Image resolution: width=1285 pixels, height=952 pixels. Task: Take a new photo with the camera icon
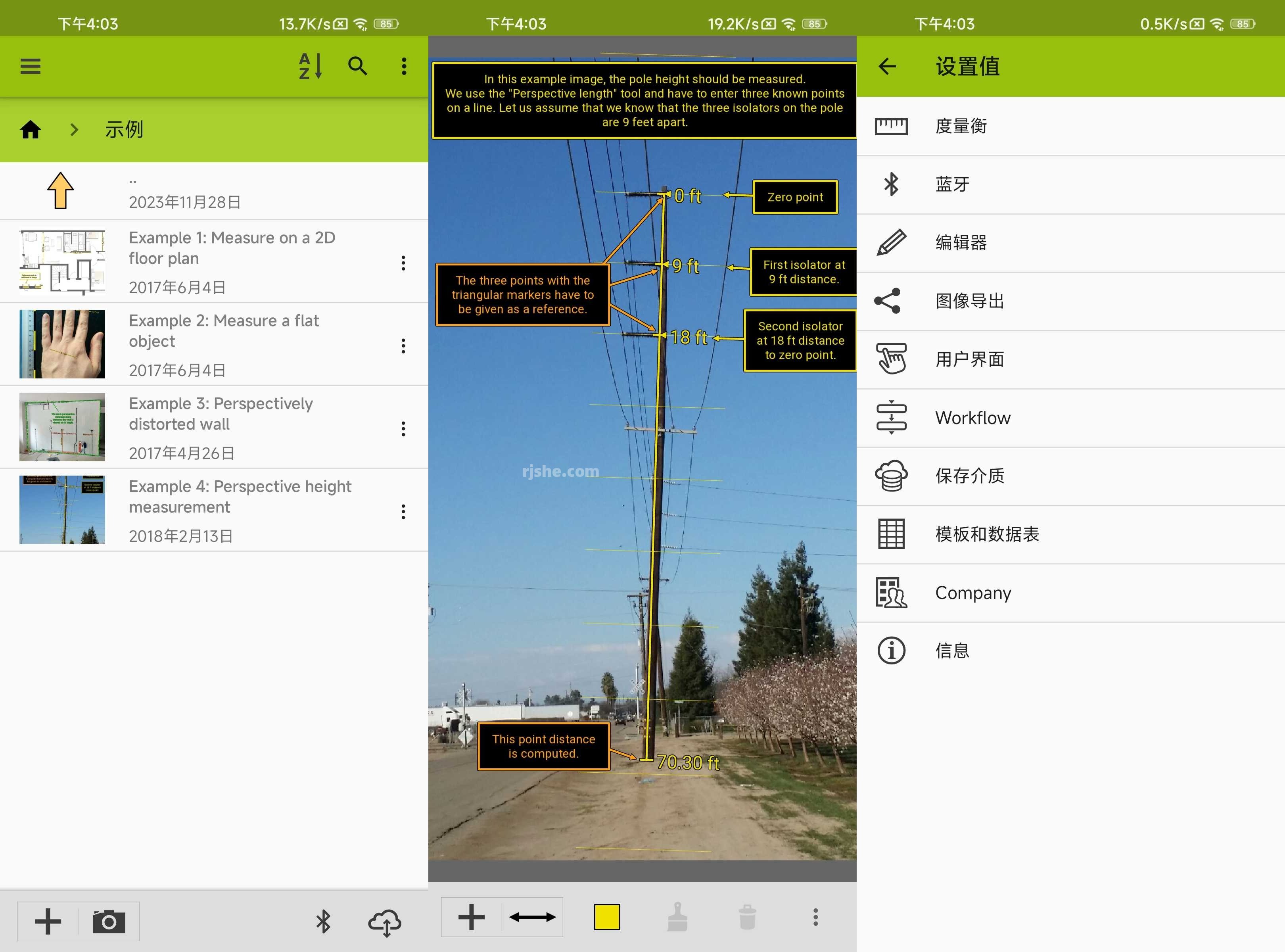[x=108, y=921]
